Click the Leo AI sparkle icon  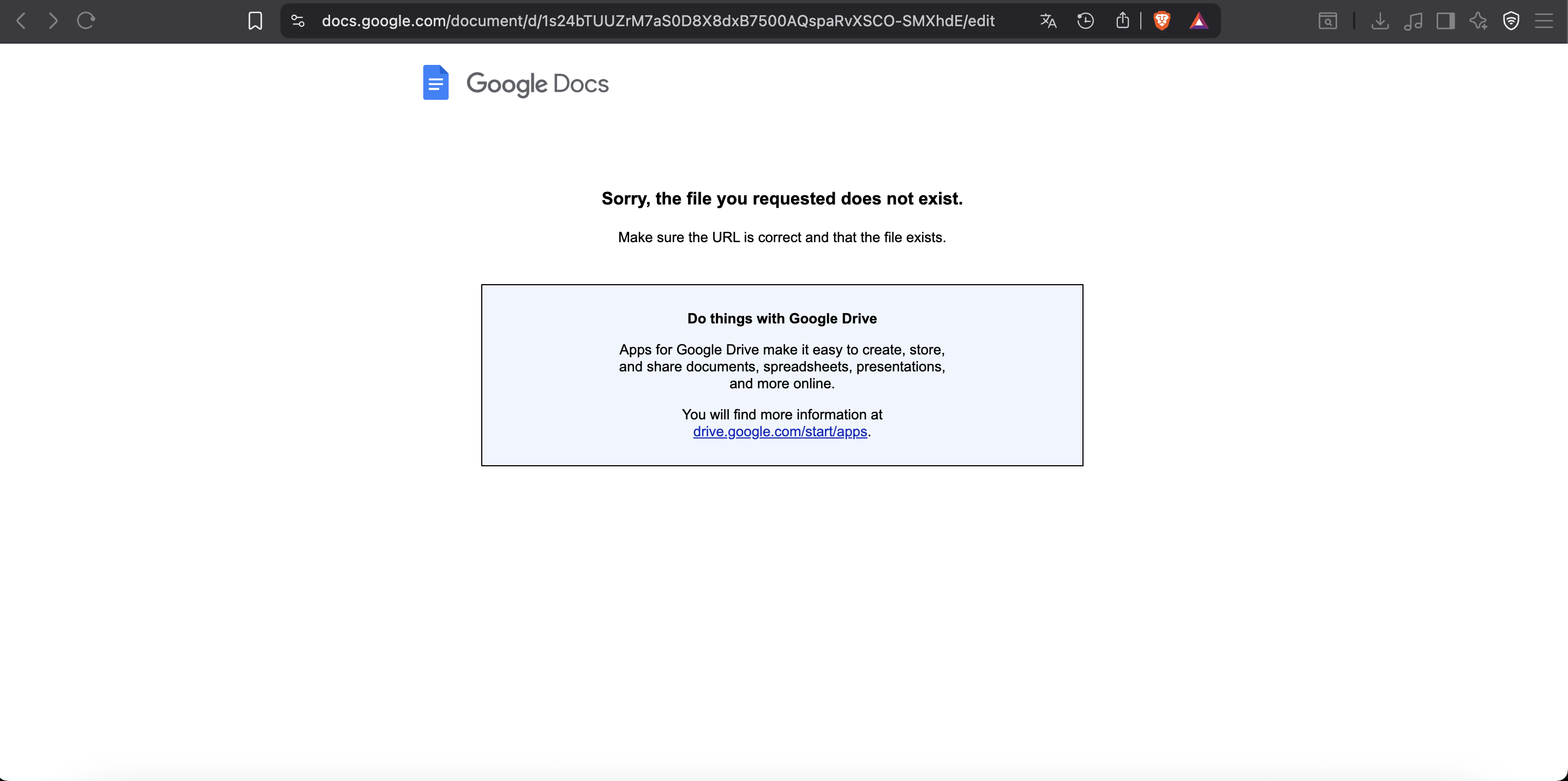click(1478, 21)
